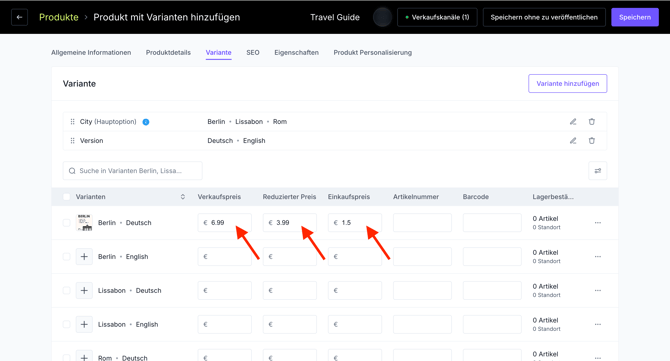Click the Verkaufspreis column header
The width and height of the screenshot is (670, 361).
219,197
